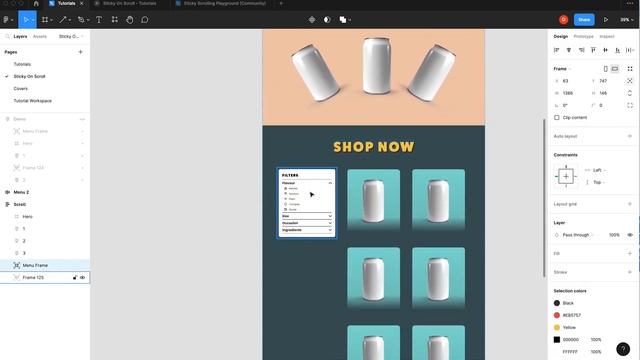The height and width of the screenshot is (360, 640).
Task: Open the Sticky O... page dropdown
Action: coord(71,36)
